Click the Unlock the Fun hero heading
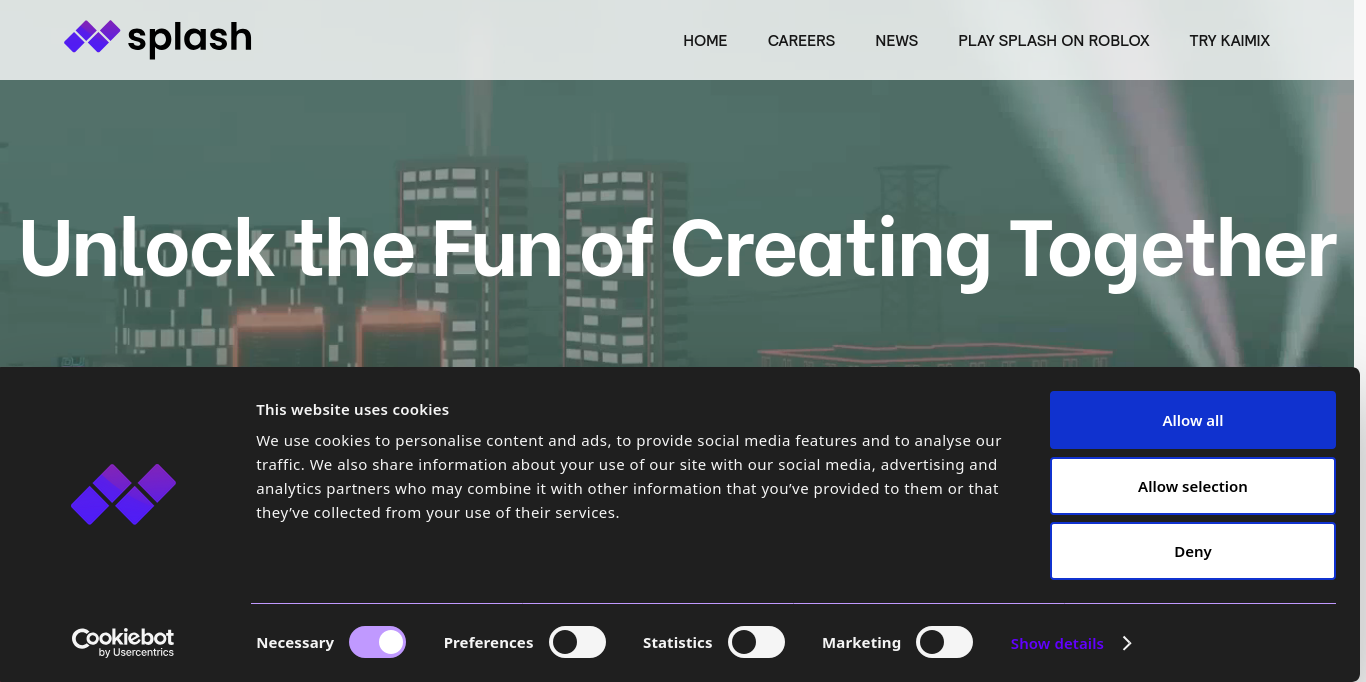 point(677,248)
